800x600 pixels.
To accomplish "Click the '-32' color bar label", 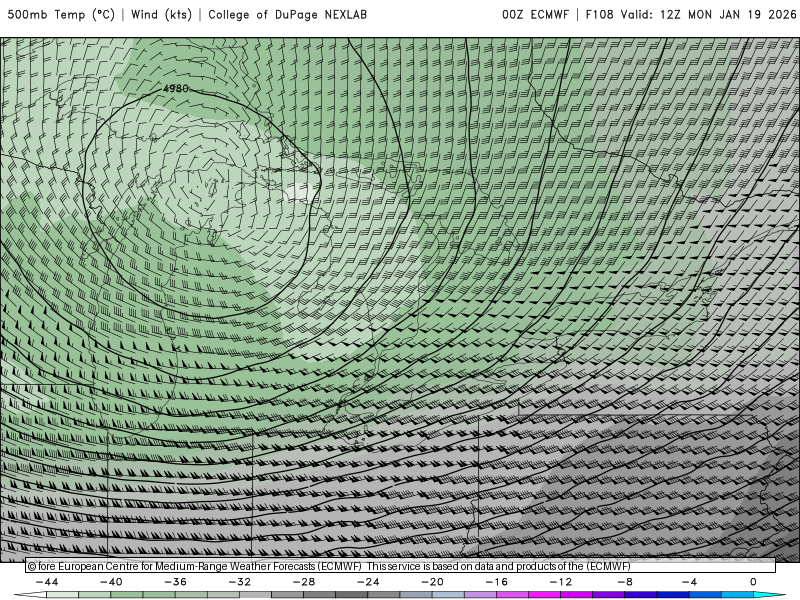I will (240, 582).
